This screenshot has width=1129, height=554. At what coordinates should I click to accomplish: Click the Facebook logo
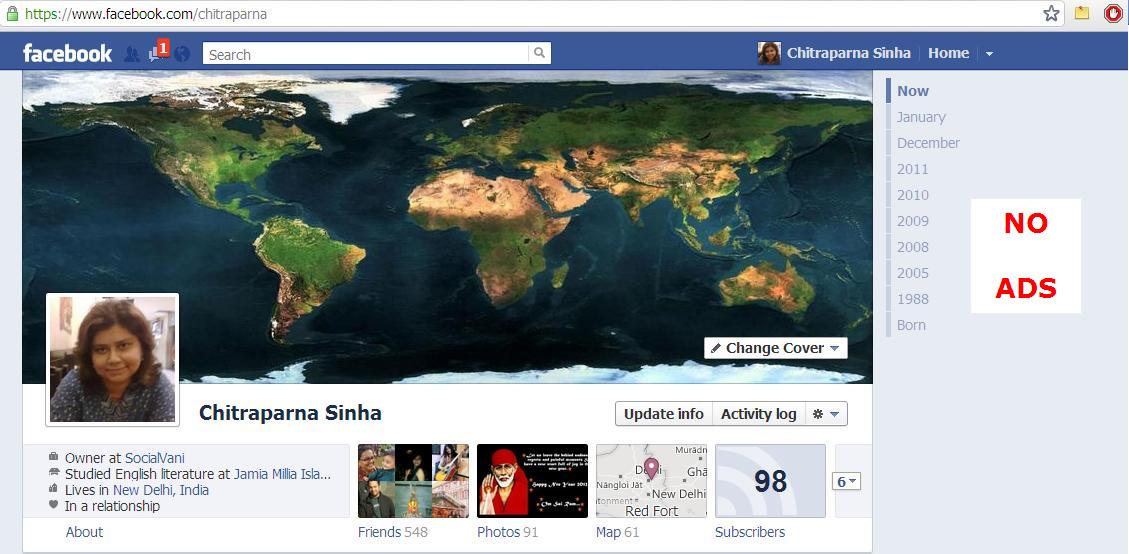(x=67, y=53)
